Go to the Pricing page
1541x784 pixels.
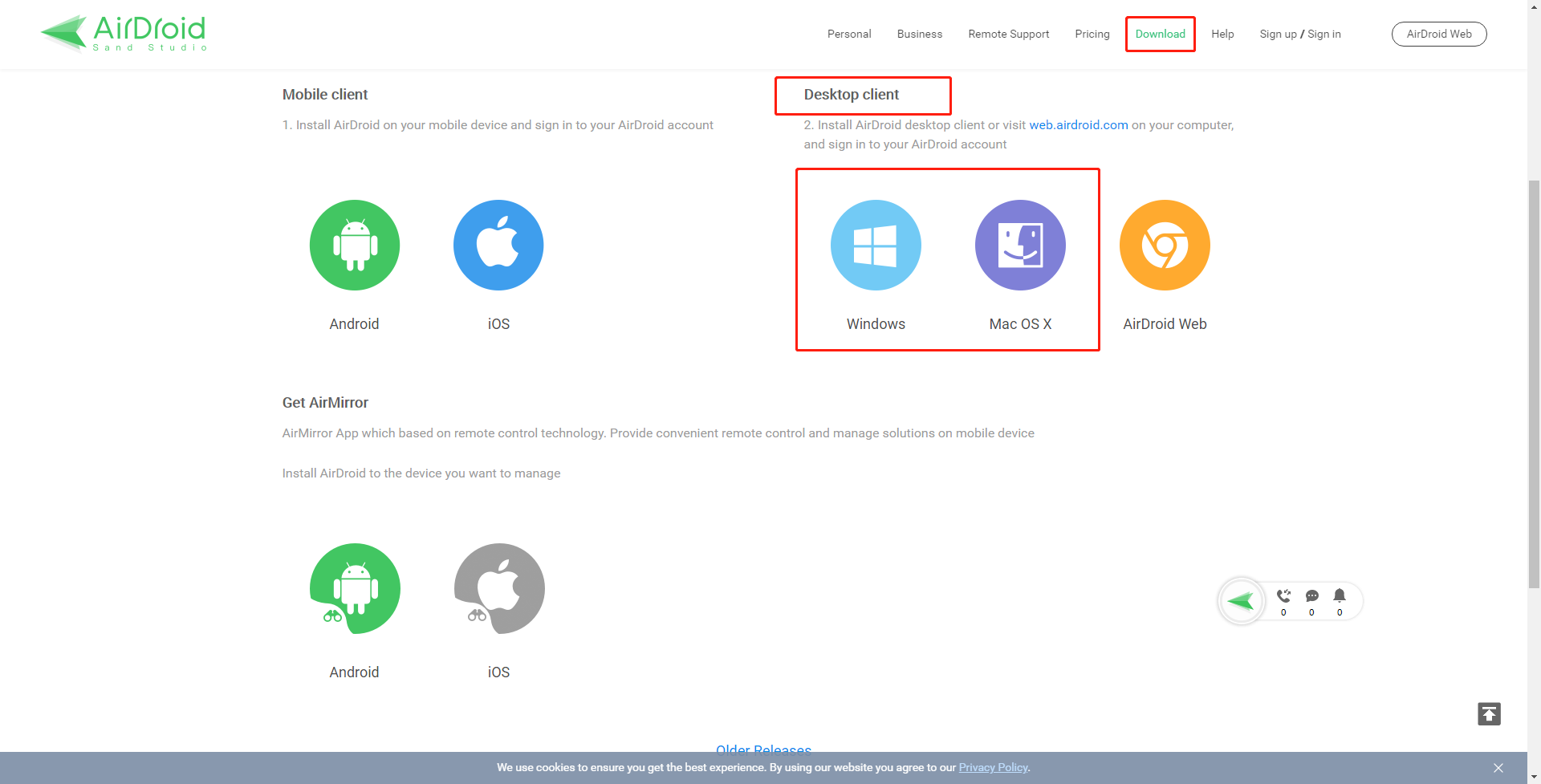point(1092,34)
